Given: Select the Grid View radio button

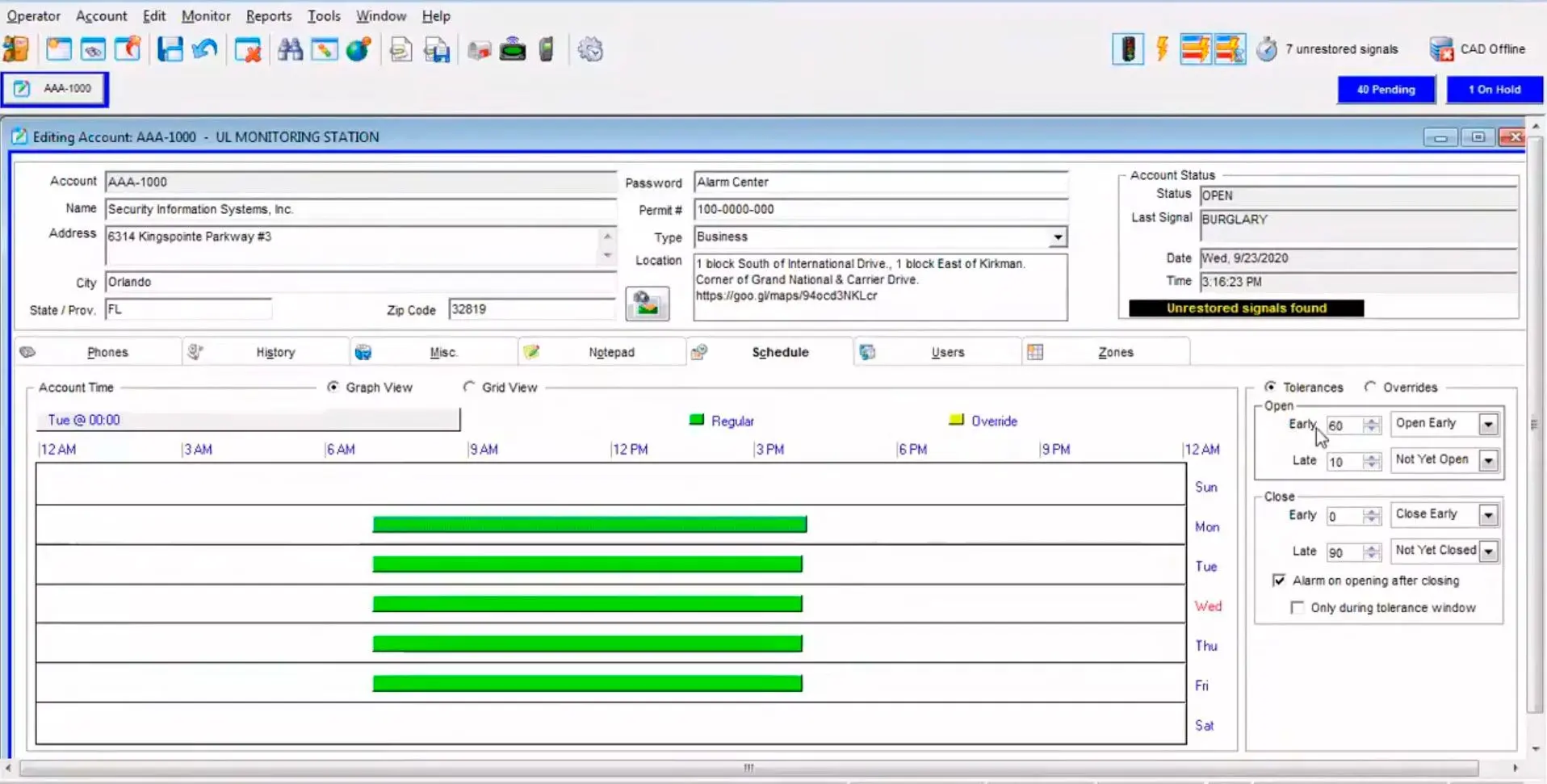Looking at the screenshot, I should click(469, 388).
